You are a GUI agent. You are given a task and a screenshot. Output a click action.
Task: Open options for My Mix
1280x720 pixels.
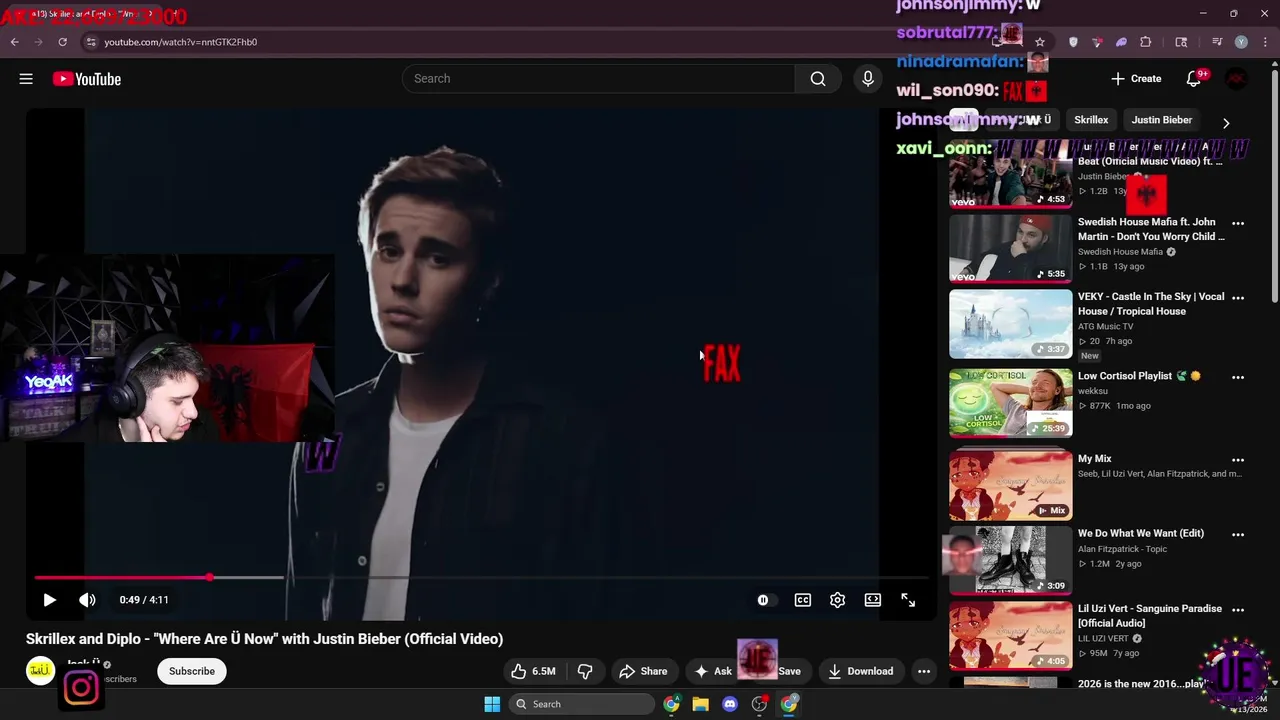[x=1238, y=460]
